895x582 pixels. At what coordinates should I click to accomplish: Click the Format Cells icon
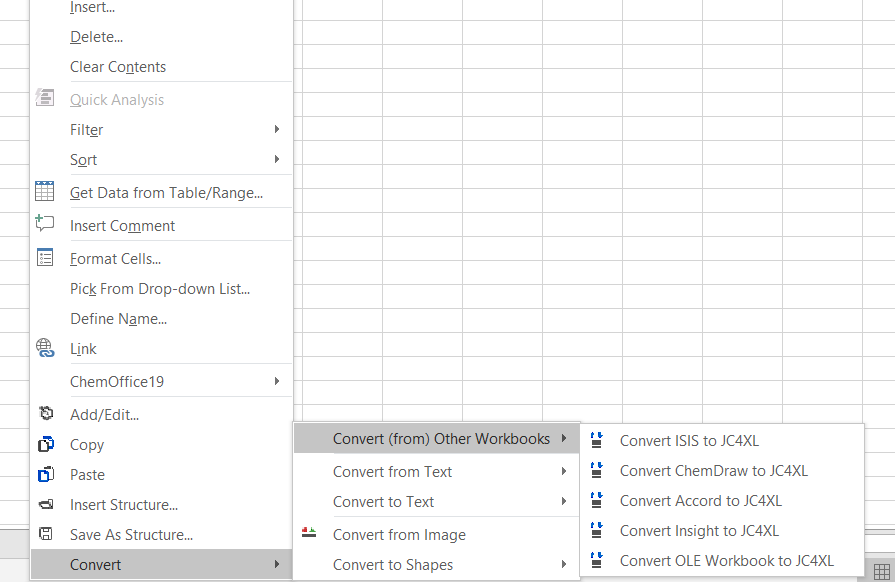coord(45,258)
